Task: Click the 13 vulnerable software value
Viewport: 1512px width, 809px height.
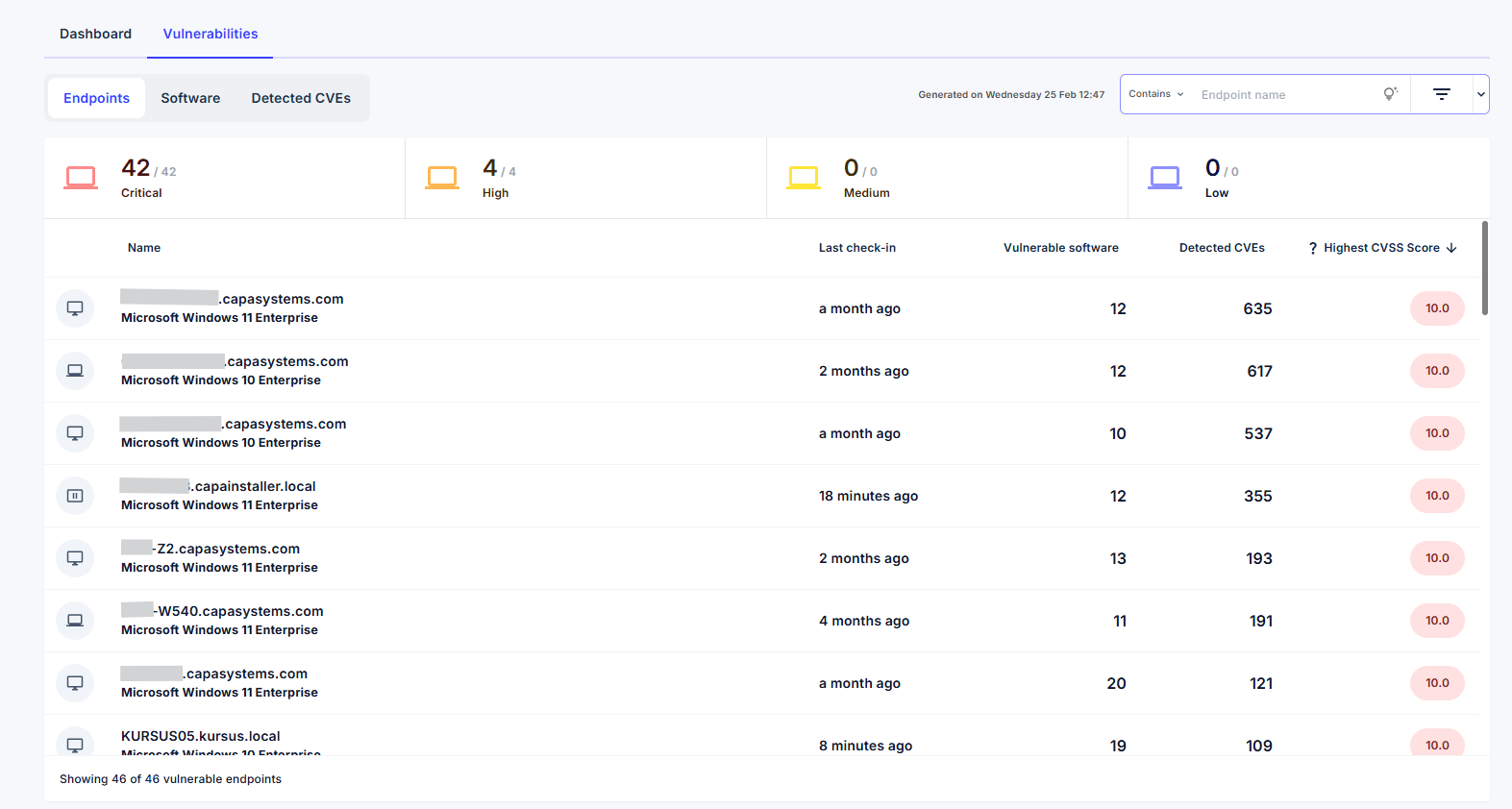Action: (1118, 558)
